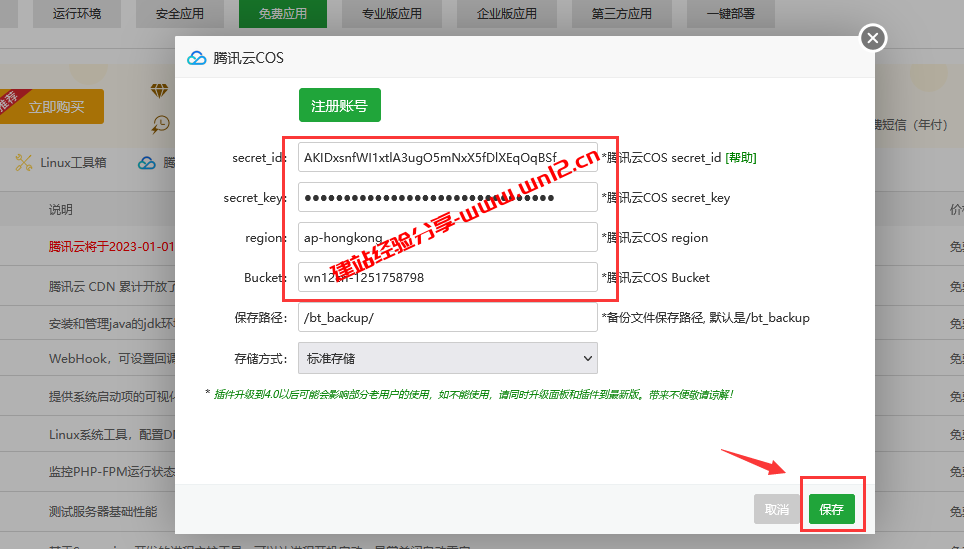Click the Linux系统工具，配置DNS row text
Image resolution: width=964 pixels, height=549 pixels.
(112, 435)
